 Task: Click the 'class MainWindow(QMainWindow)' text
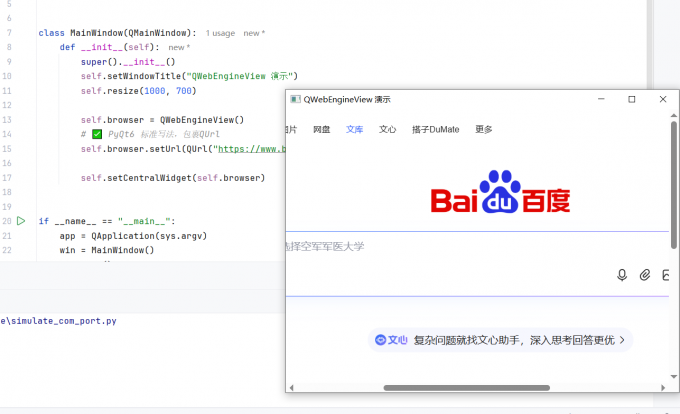pyautogui.click(x=117, y=33)
